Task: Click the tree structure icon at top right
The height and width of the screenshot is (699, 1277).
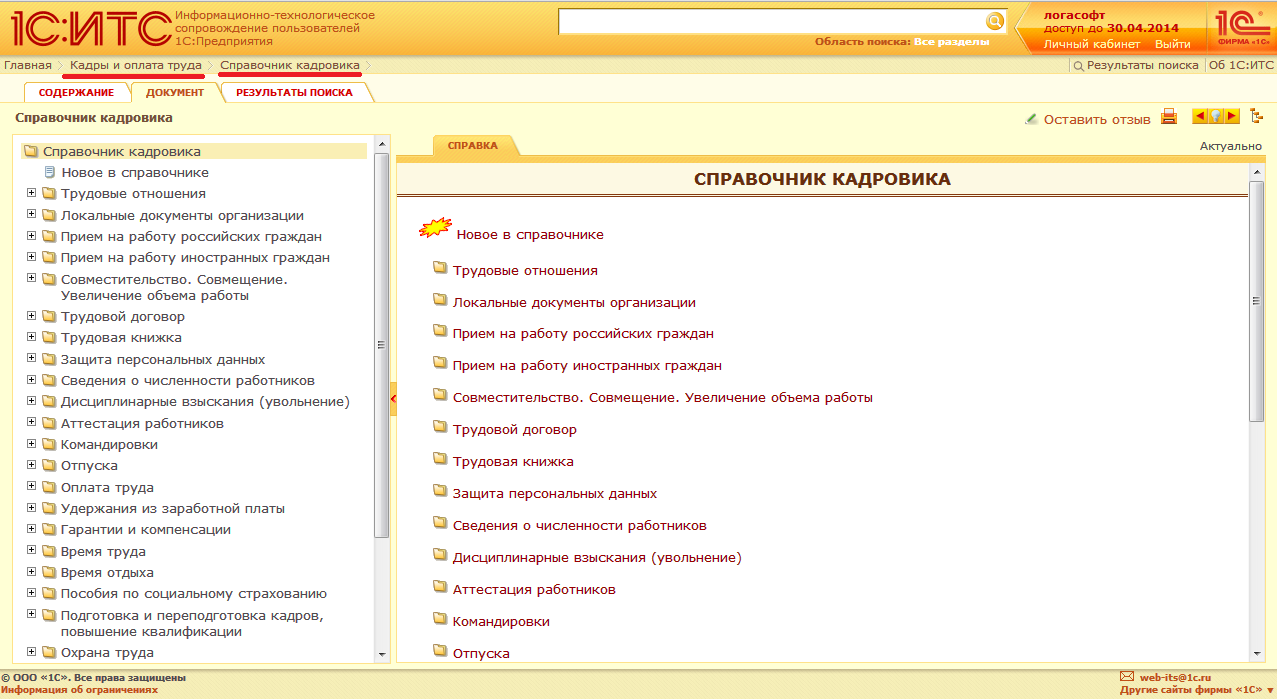Action: [1256, 116]
